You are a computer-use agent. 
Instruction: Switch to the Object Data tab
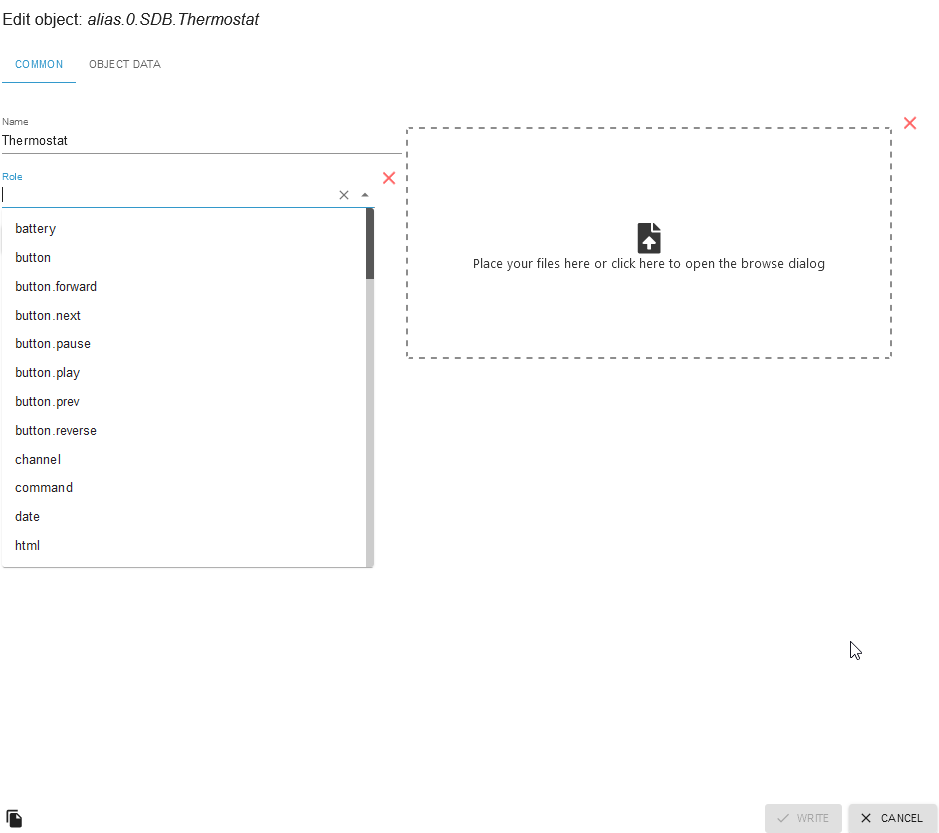point(125,65)
